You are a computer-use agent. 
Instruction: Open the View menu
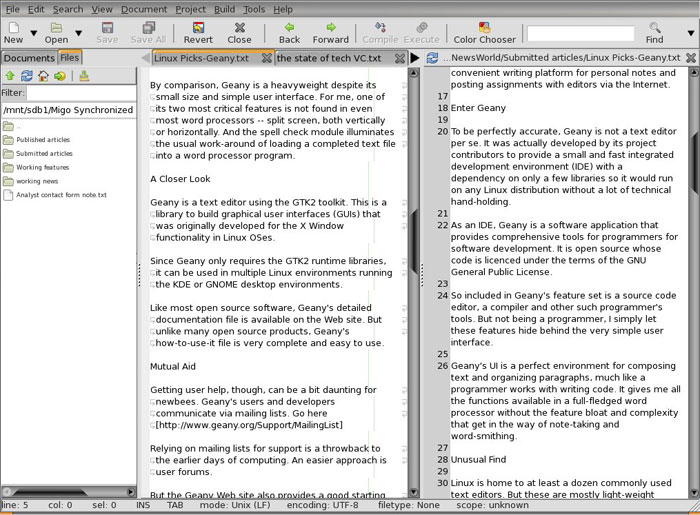102,9
